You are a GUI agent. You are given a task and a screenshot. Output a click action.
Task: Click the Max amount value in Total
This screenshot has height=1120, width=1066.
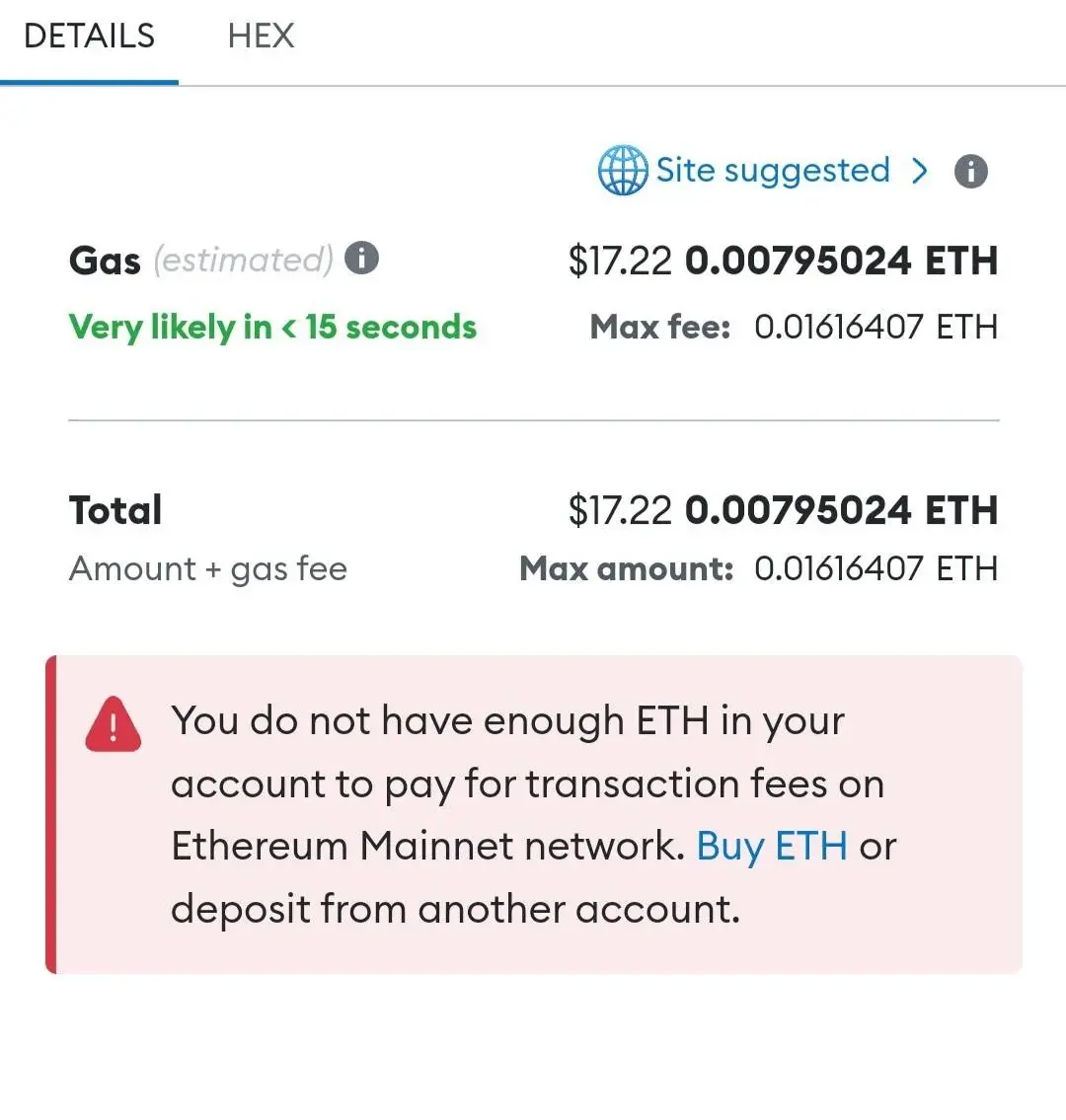[x=876, y=569]
